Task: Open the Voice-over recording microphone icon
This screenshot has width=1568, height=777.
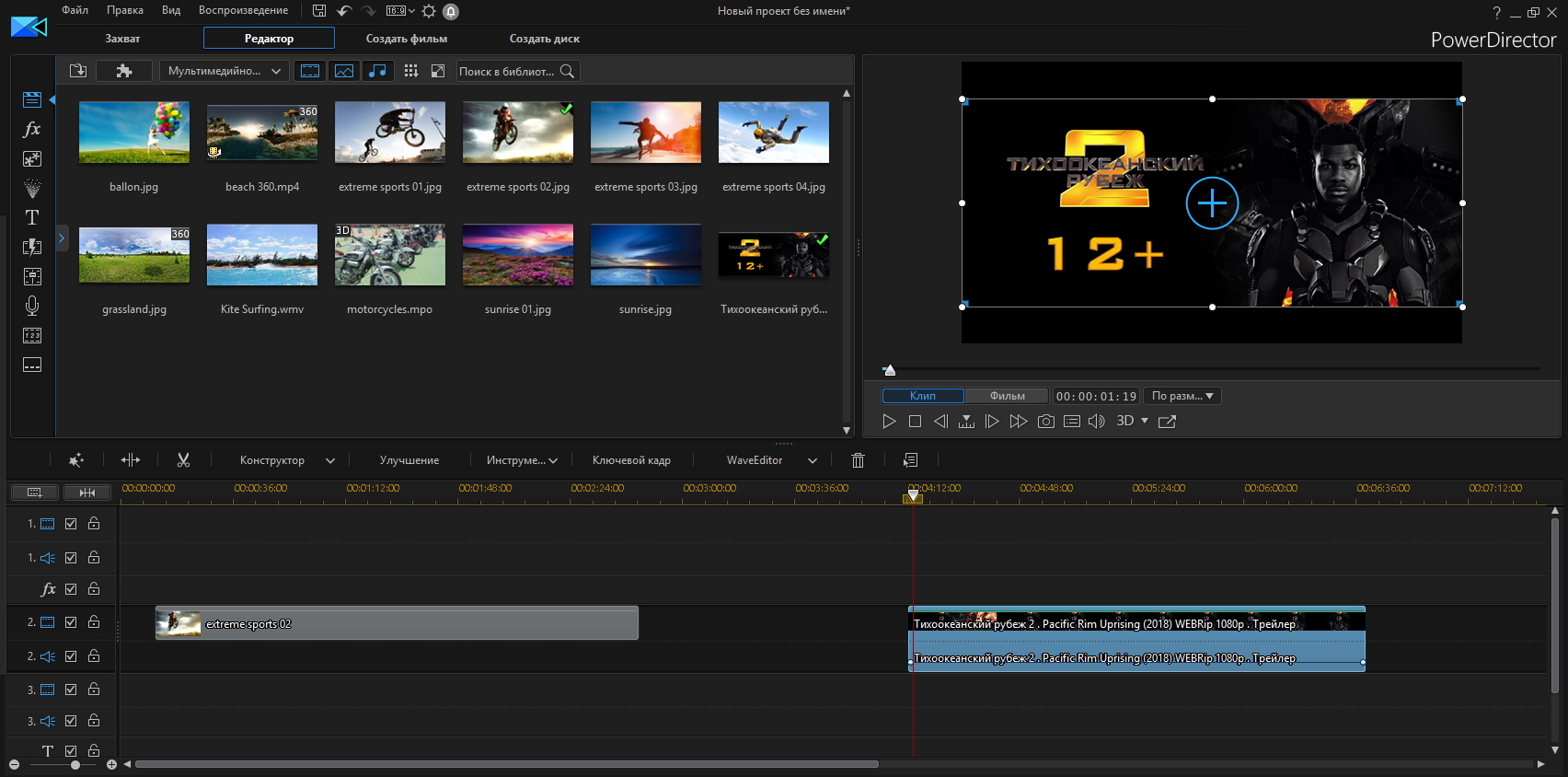Action: coord(32,306)
